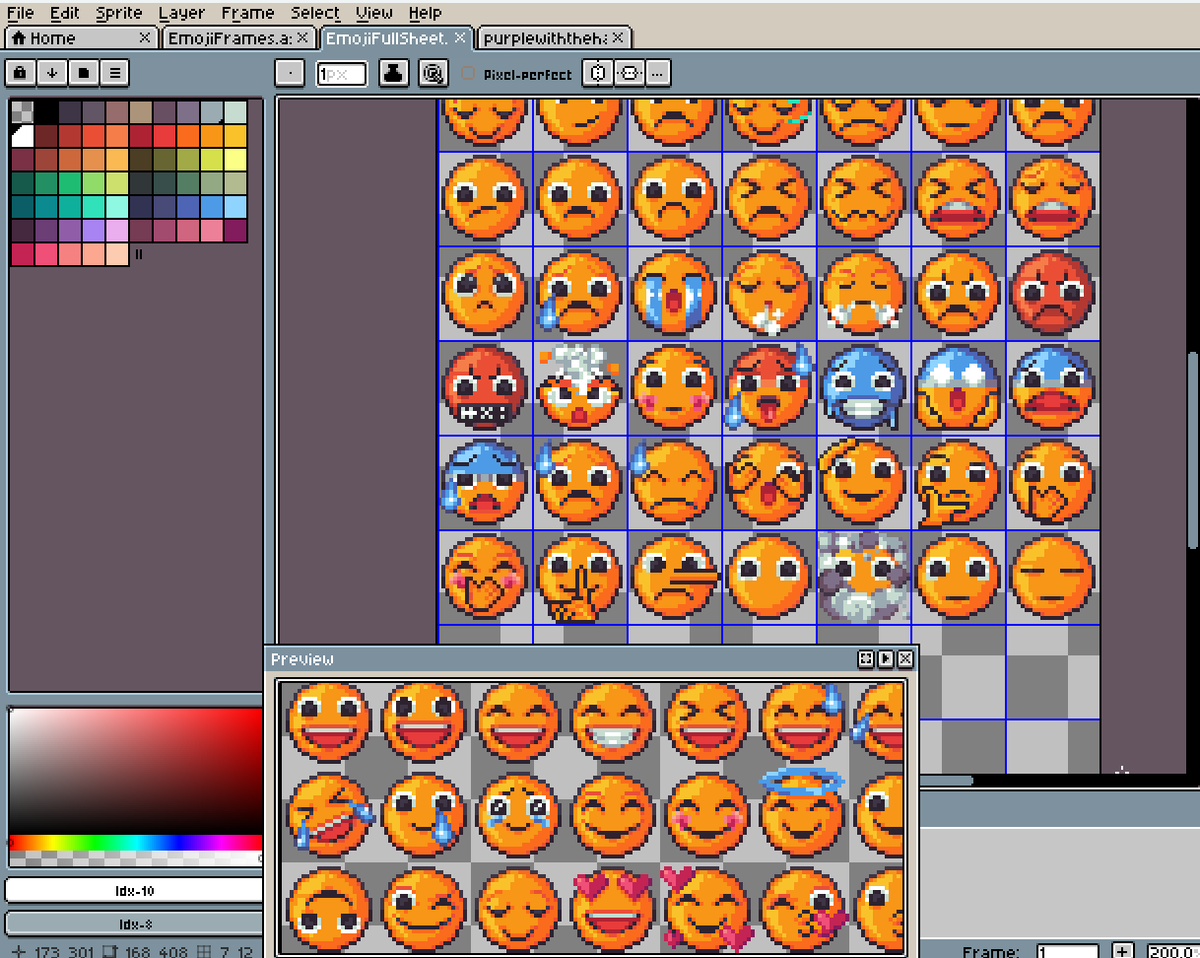Image resolution: width=1200 pixels, height=958 pixels.
Task: Click the rolling-on-floor laughing emoji in Preview
Action: (330, 816)
